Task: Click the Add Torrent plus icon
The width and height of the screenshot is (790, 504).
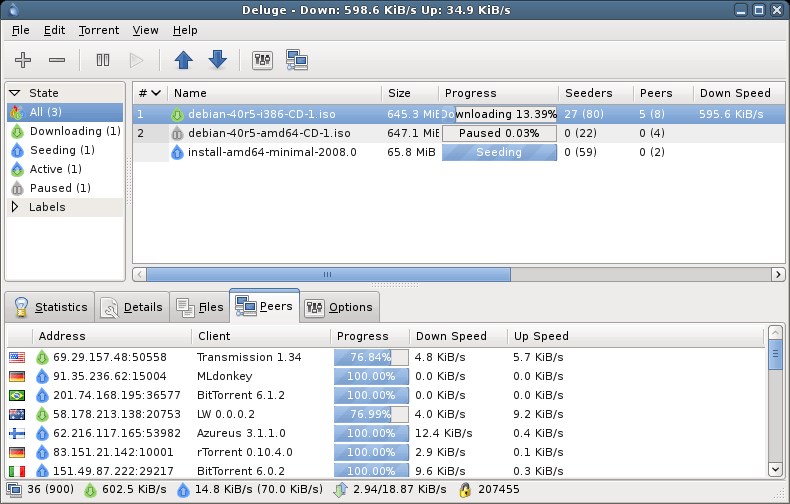Action: click(23, 60)
